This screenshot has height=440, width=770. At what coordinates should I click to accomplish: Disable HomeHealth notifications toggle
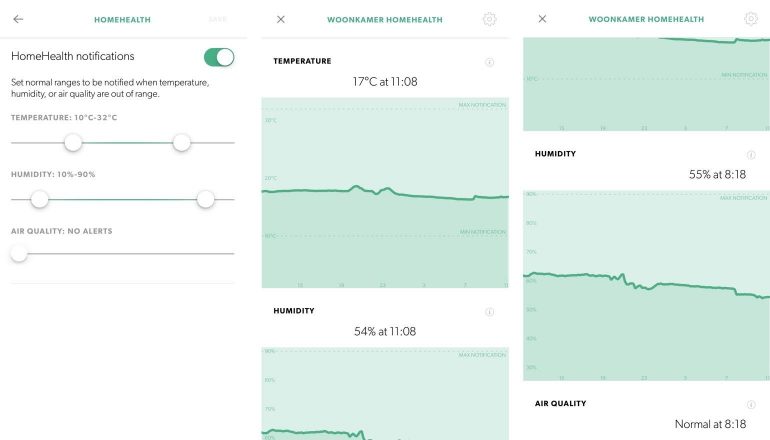(x=218, y=57)
